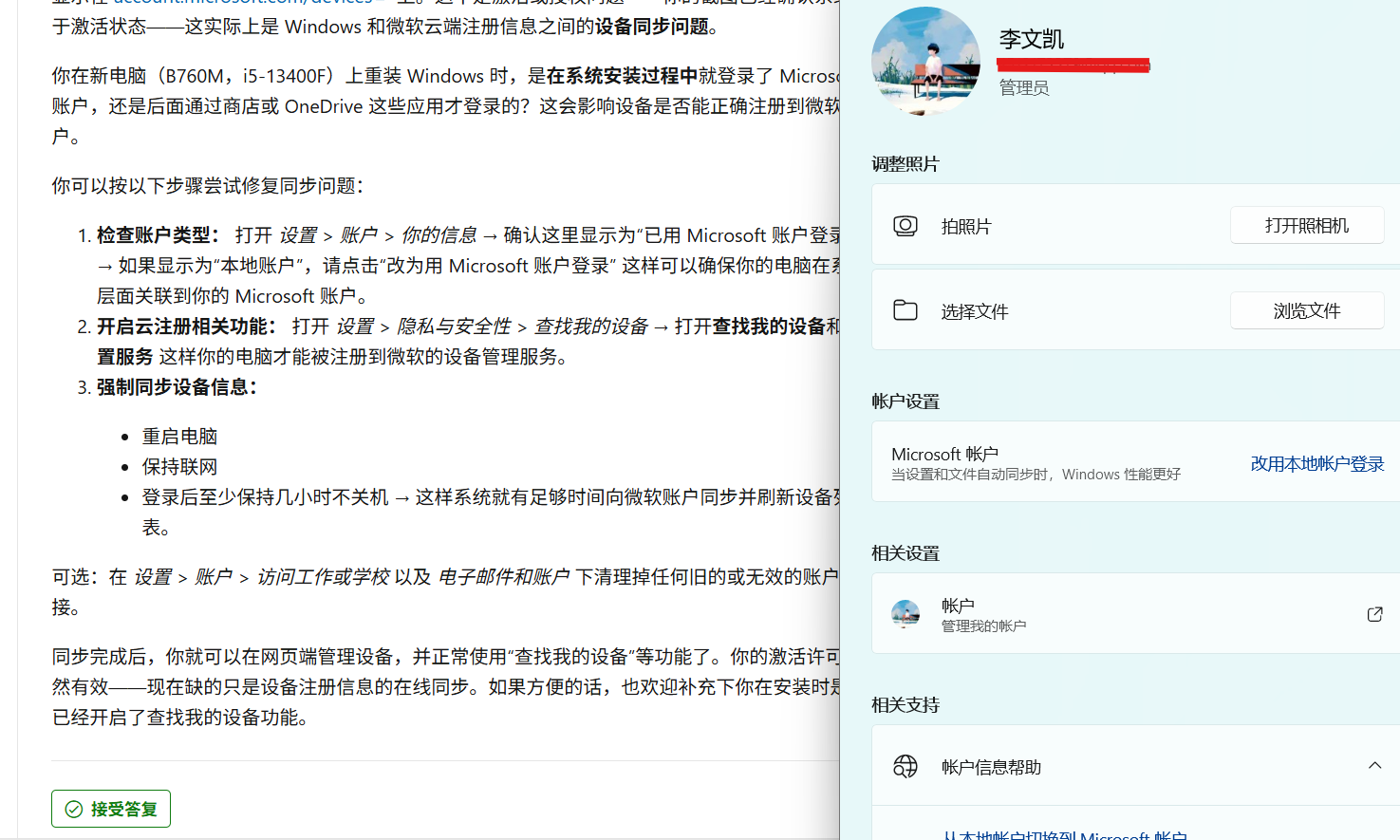Image resolution: width=1400 pixels, height=840 pixels.
Task: Click the 你可以按以下步骤尝试修复同步问题 line
Action: (x=208, y=186)
